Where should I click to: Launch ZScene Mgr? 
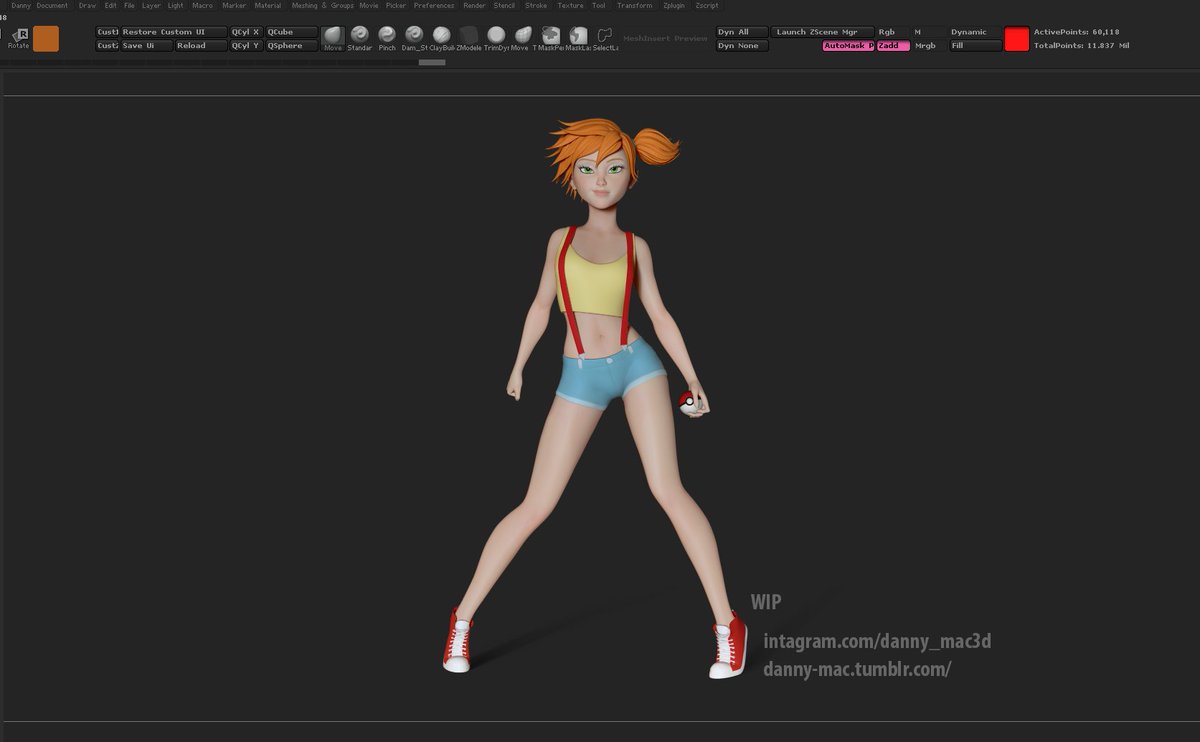tap(822, 32)
